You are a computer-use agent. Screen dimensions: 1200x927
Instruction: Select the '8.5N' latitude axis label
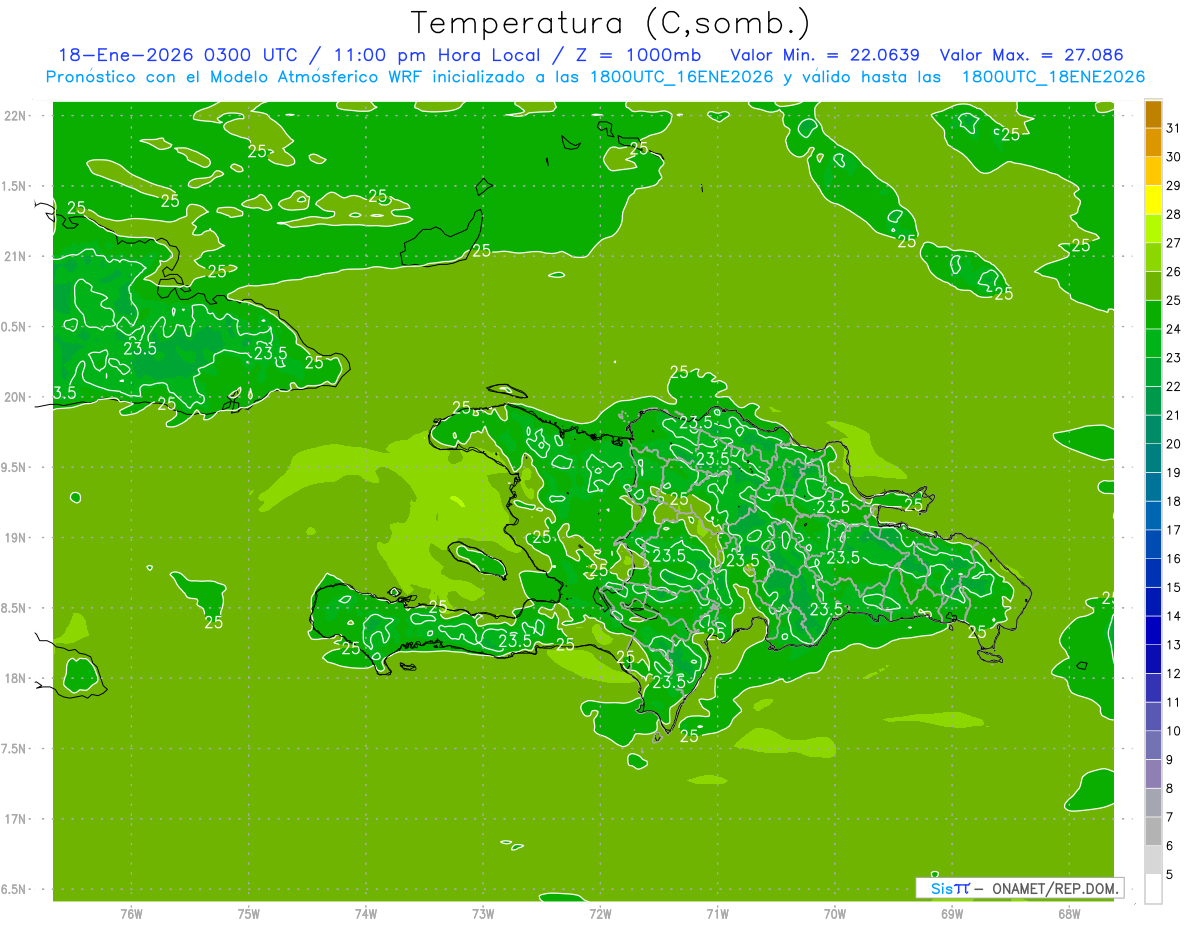[x=15, y=608]
